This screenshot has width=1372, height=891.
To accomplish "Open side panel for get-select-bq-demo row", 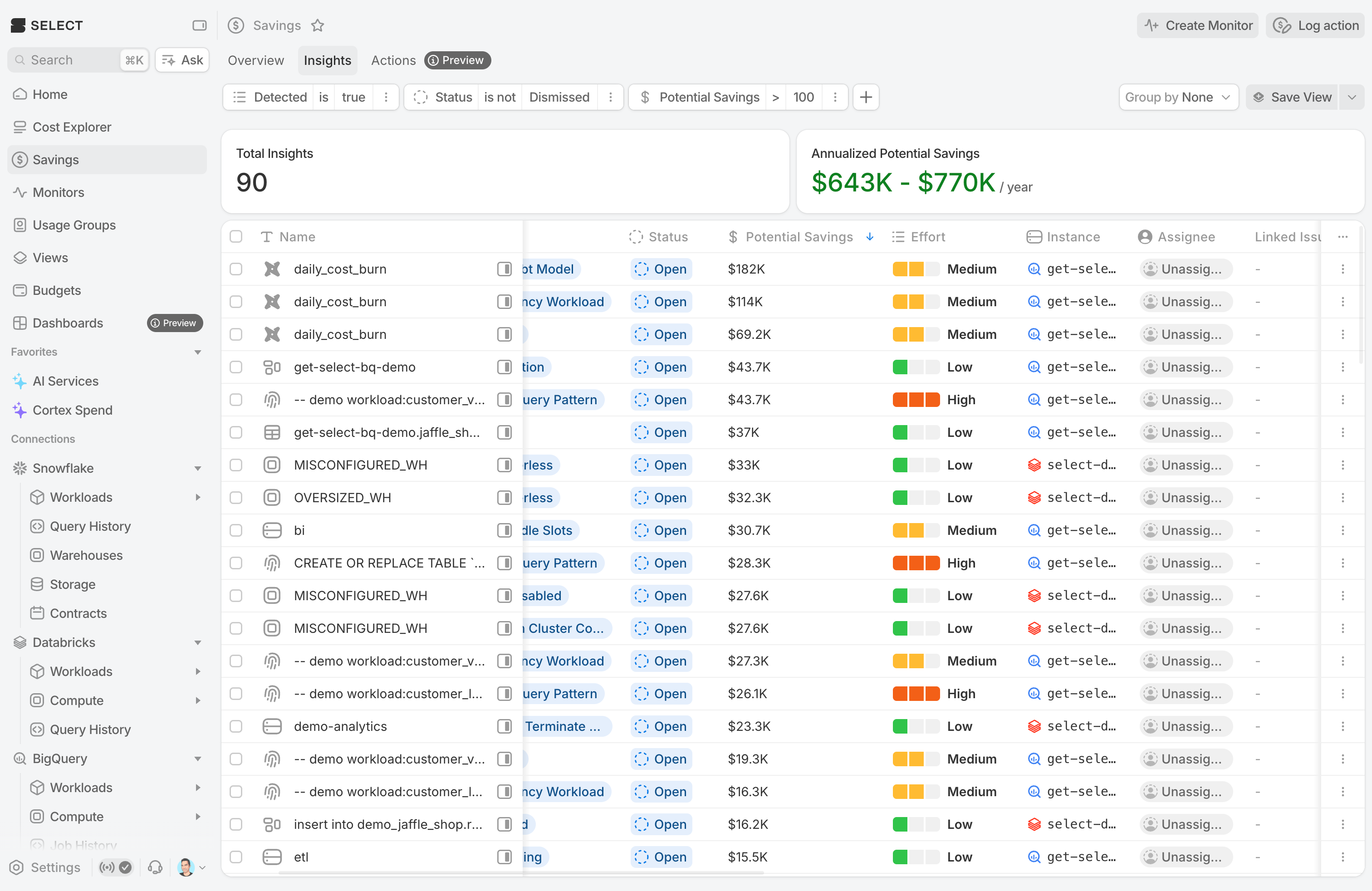I will coord(505,367).
